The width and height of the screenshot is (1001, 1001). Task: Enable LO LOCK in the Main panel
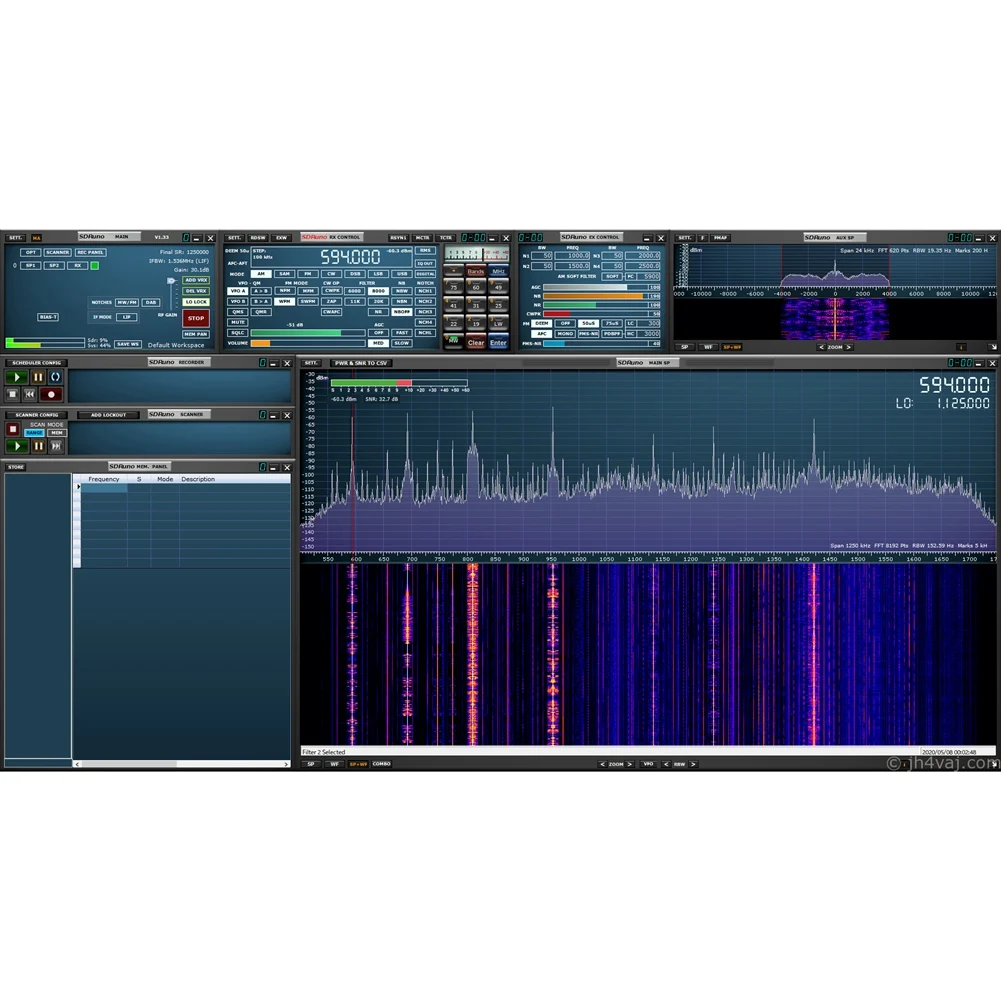pos(196,302)
